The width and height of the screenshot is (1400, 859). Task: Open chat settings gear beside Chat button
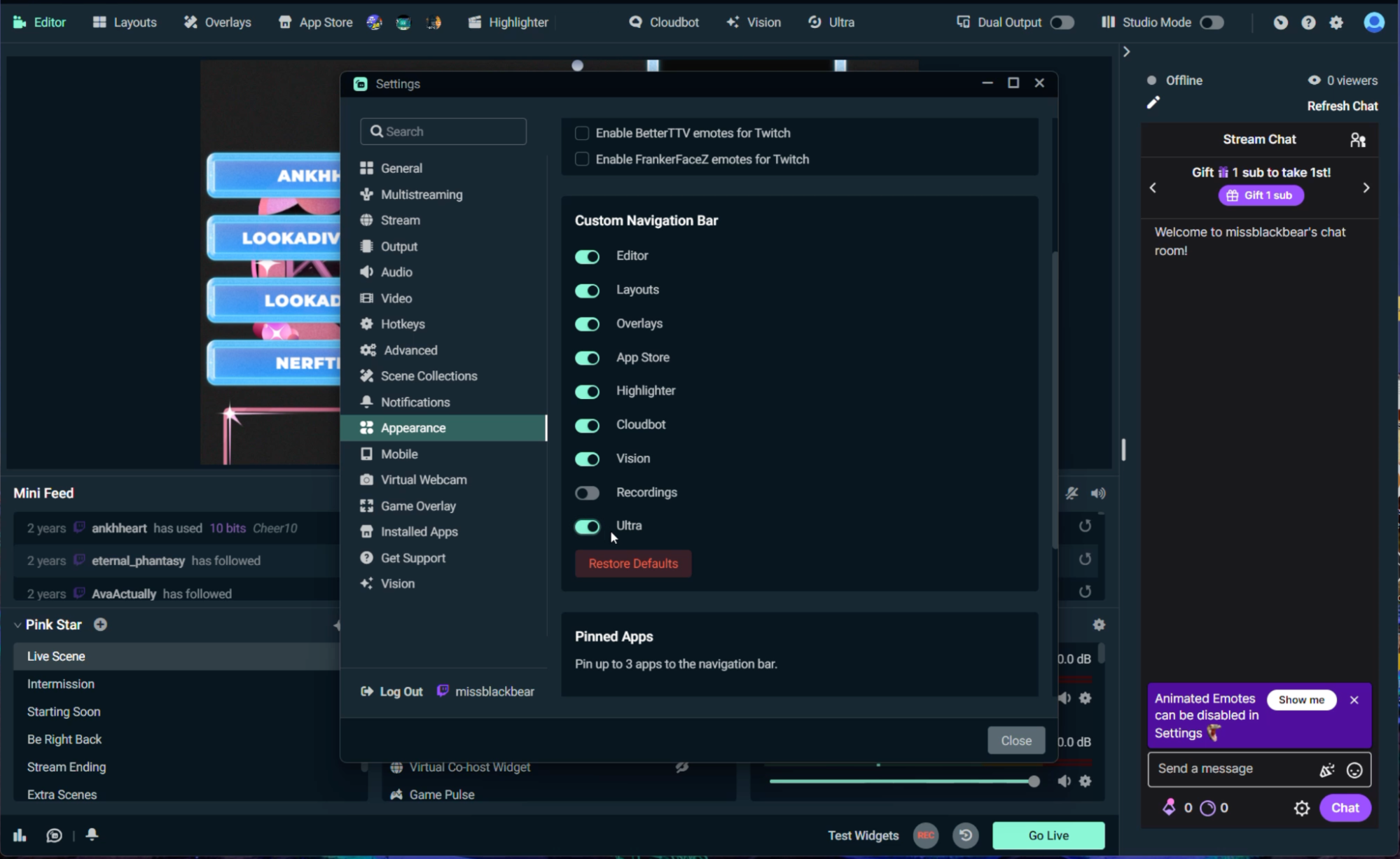[x=1301, y=809]
